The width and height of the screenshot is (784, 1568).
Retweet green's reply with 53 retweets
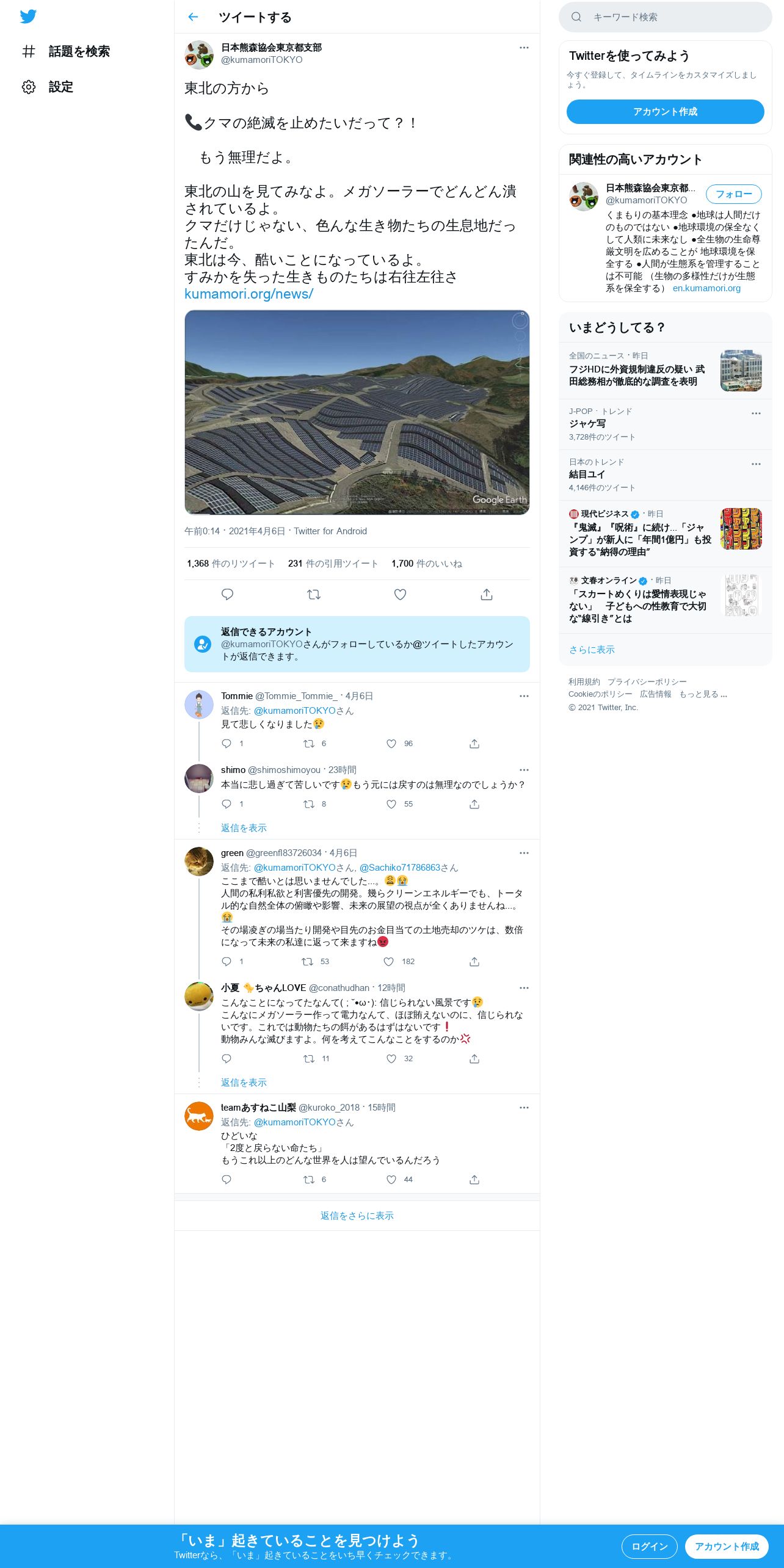click(x=308, y=962)
